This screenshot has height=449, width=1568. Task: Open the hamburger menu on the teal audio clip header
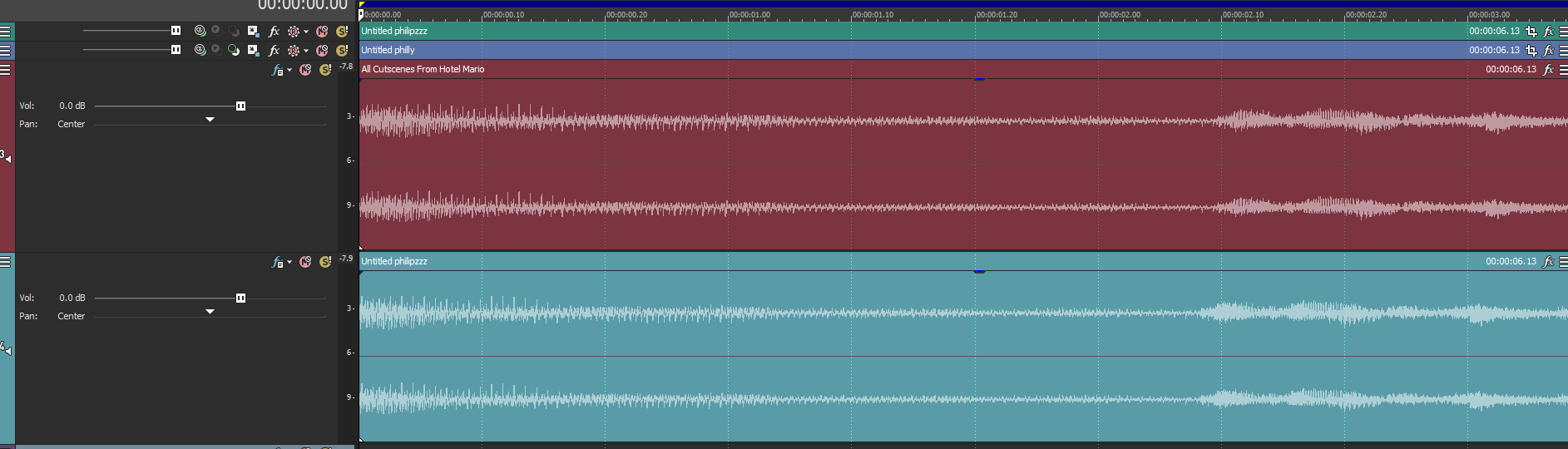point(1563,261)
